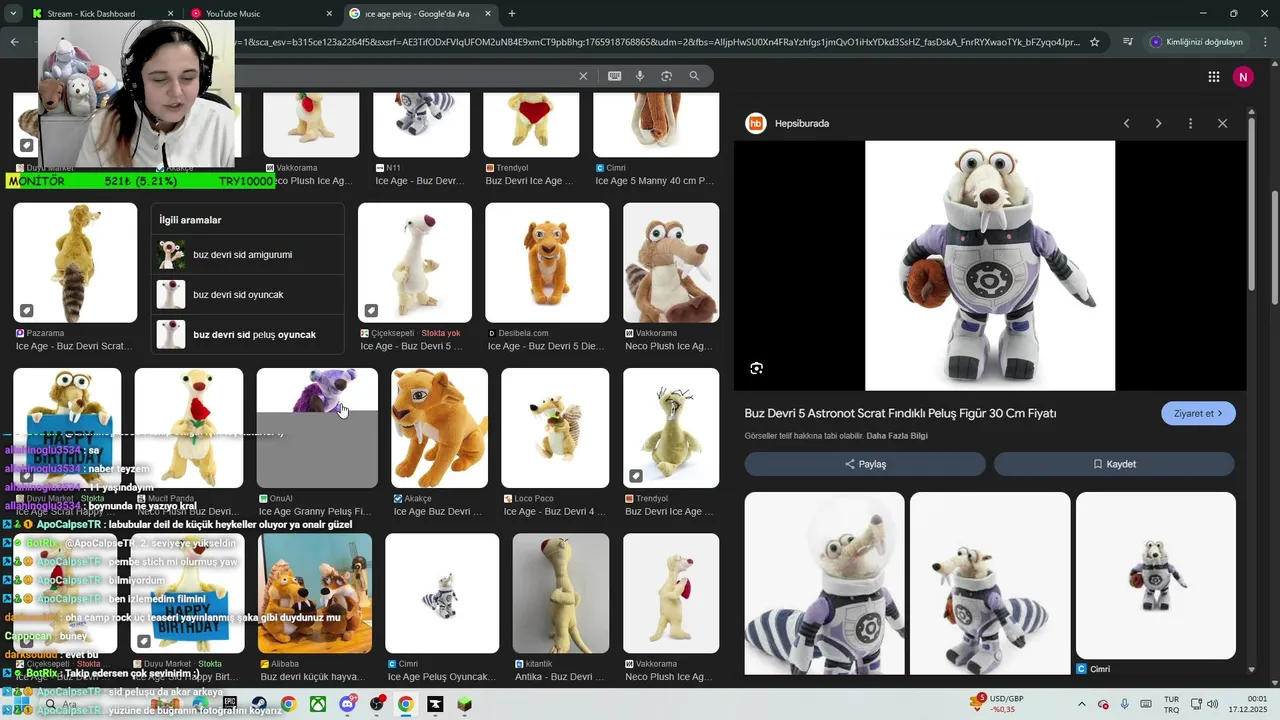Close the YouTube Music tab

(329, 14)
